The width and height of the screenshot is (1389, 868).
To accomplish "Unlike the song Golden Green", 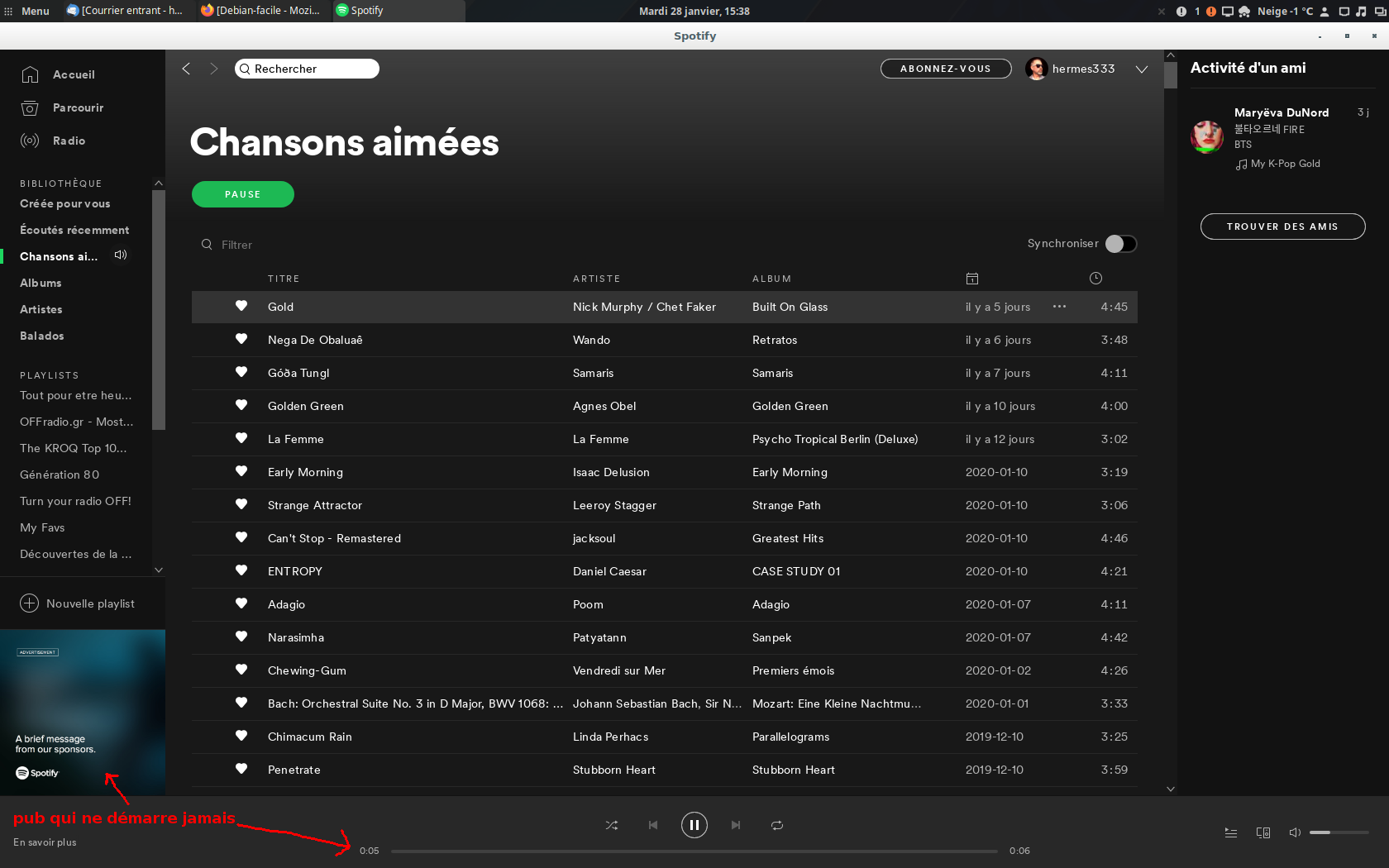I will click(x=241, y=405).
